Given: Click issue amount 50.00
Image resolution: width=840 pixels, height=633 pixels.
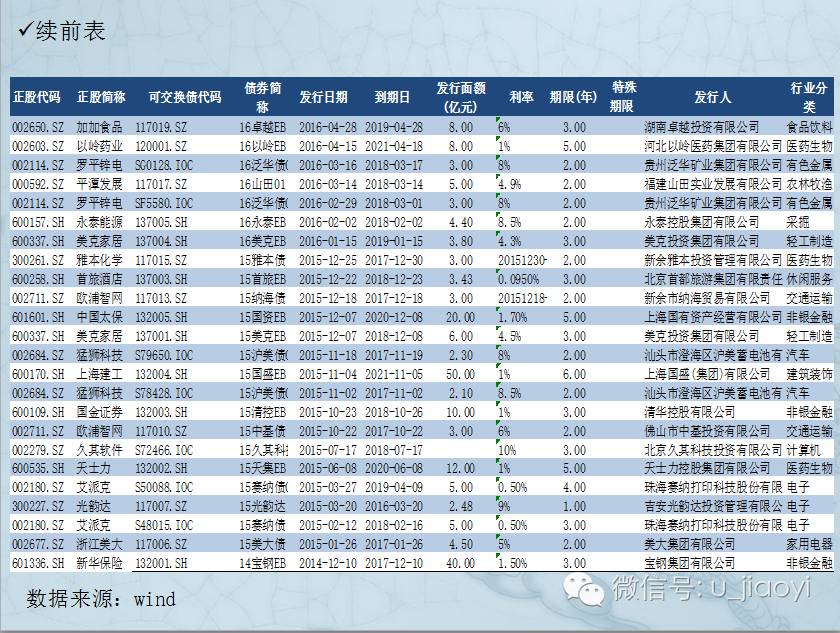Looking at the screenshot, I should pos(460,374).
